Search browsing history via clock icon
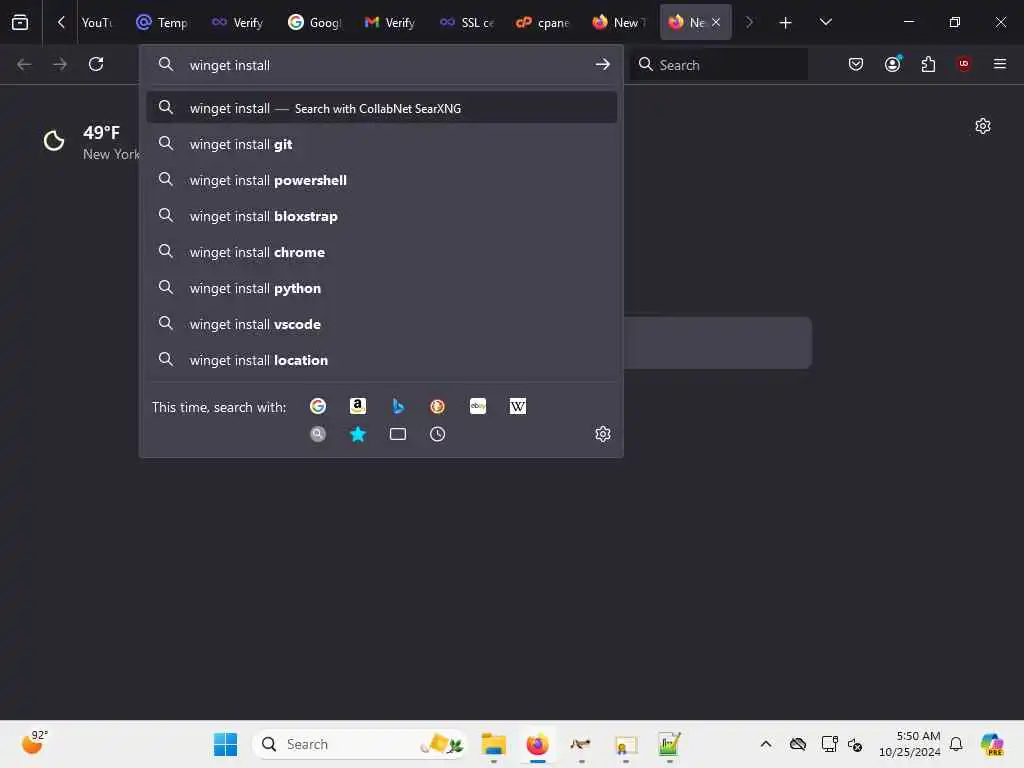Screen dimensions: 1024x768 point(438,434)
